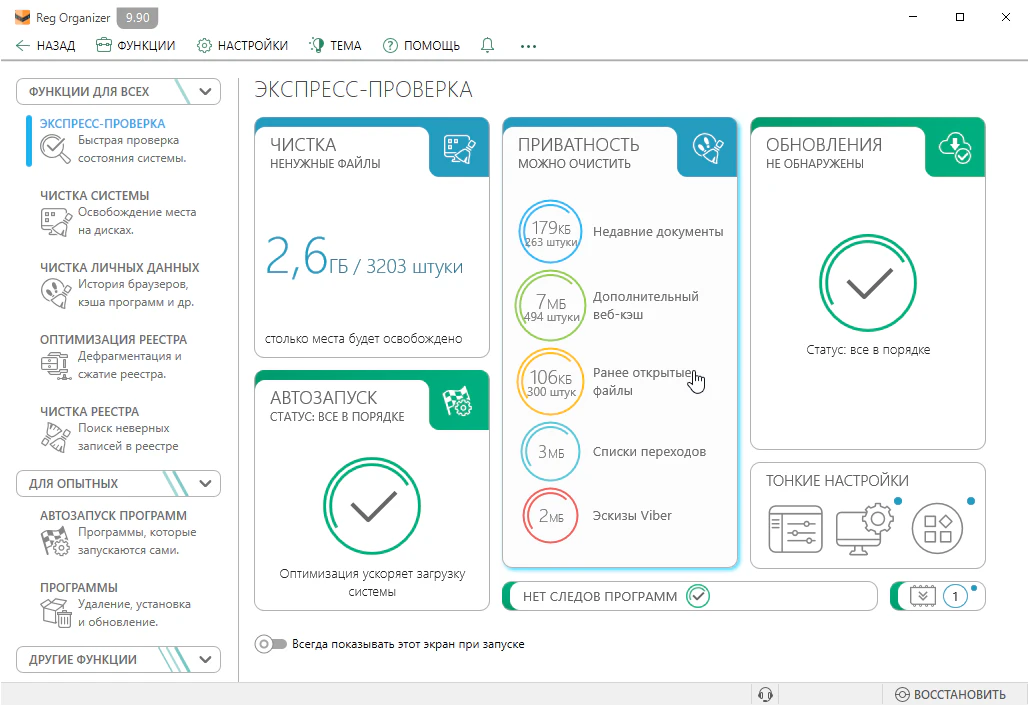This screenshot has height=706, width=1029.
Task: Toggle 'Всегда показывать этот экран при запуске'
Action: tap(271, 644)
